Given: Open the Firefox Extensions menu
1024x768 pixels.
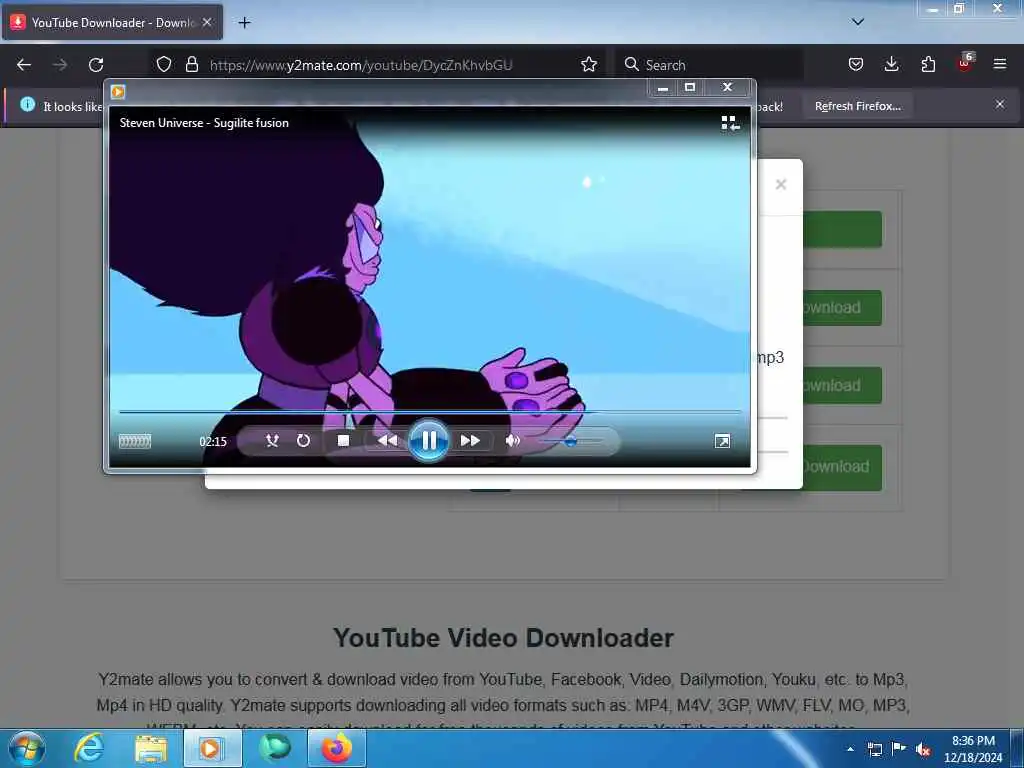Looking at the screenshot, I should coord(928,64).
